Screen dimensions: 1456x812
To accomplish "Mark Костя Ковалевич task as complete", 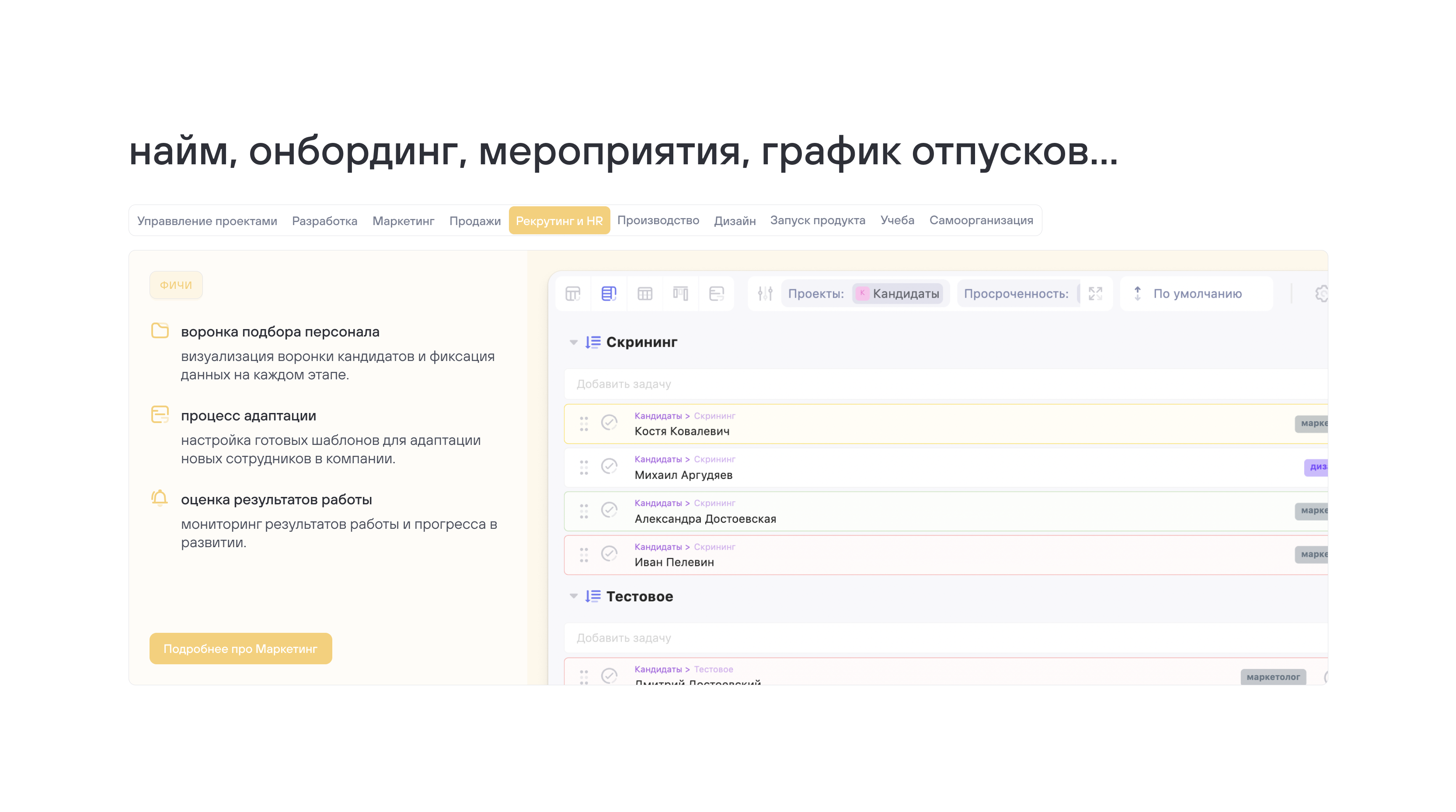I will 609,423.
